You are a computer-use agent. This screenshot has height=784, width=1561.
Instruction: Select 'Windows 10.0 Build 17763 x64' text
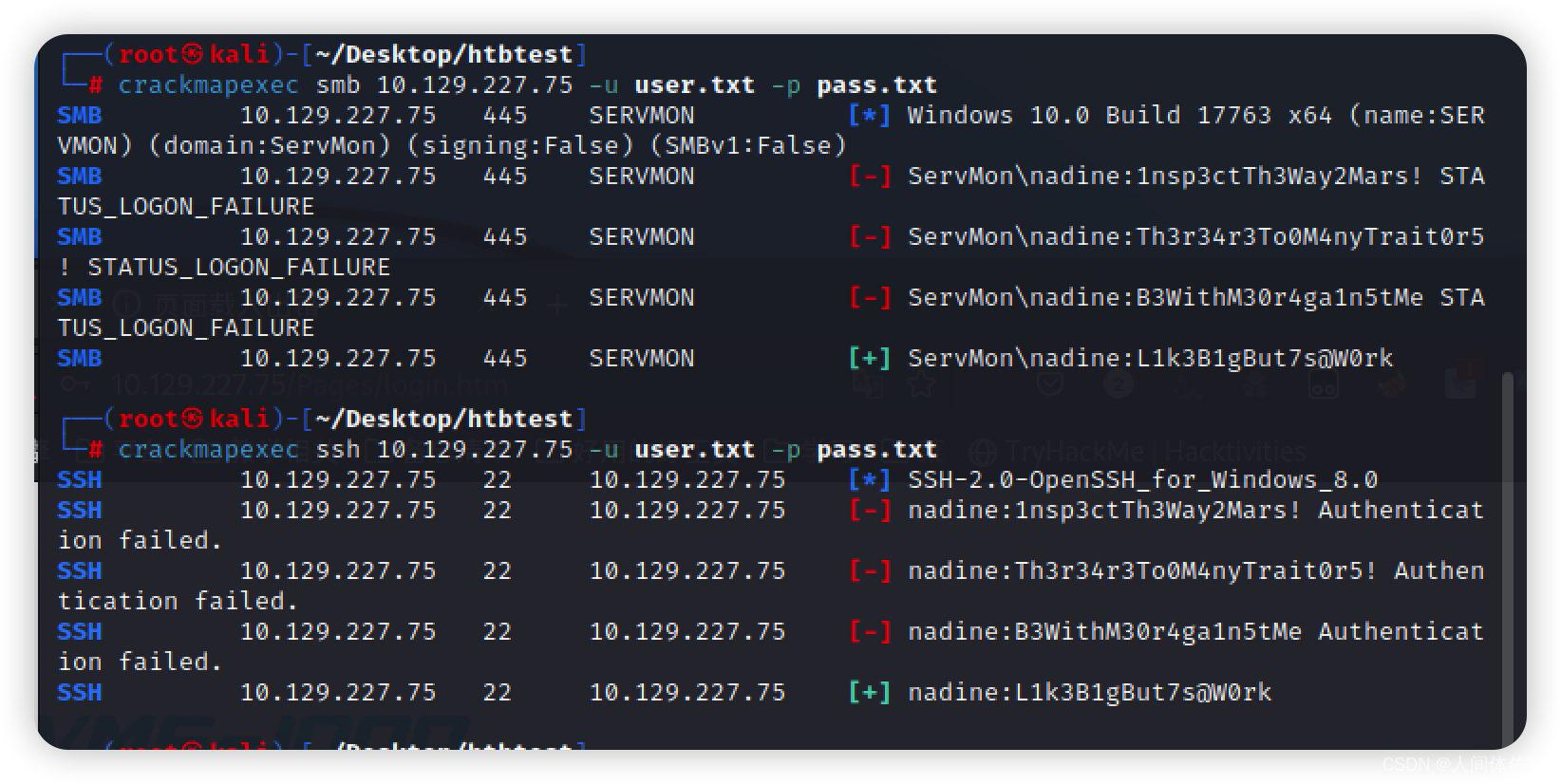(1119, 116)
